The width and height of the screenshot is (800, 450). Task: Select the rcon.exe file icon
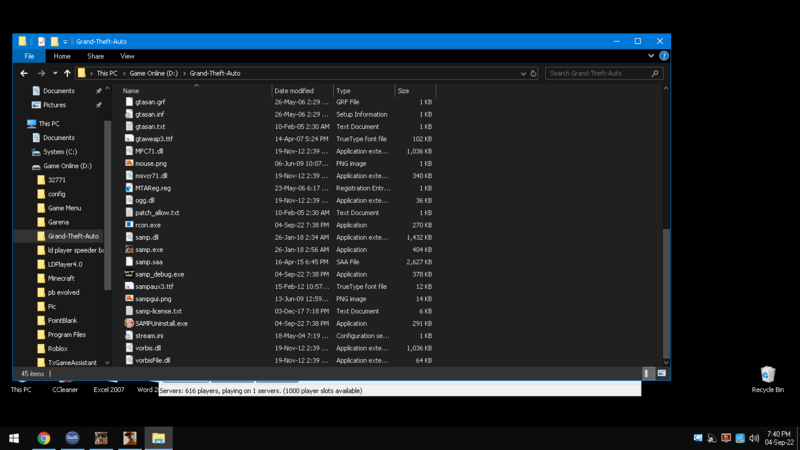129,225
